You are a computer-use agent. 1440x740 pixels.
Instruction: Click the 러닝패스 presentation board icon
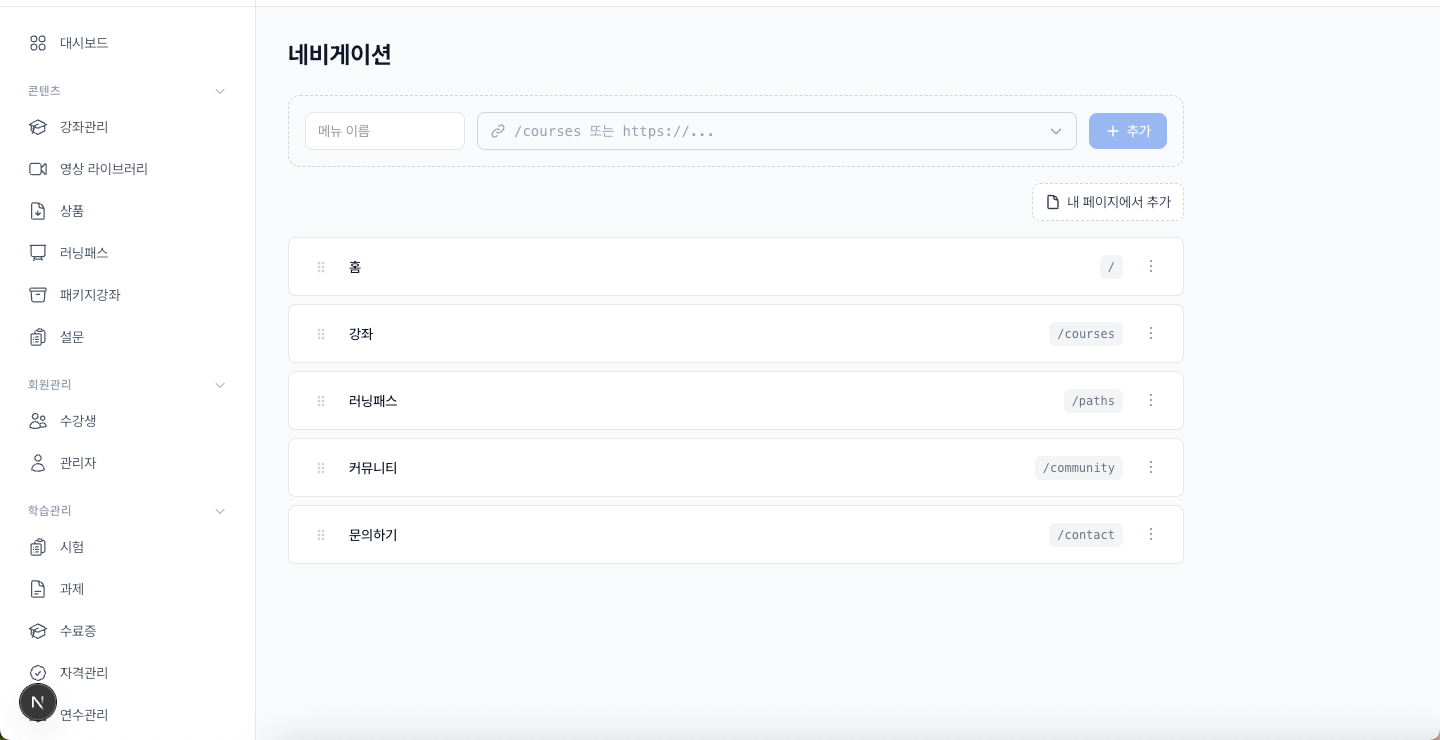tap(38, 253)
